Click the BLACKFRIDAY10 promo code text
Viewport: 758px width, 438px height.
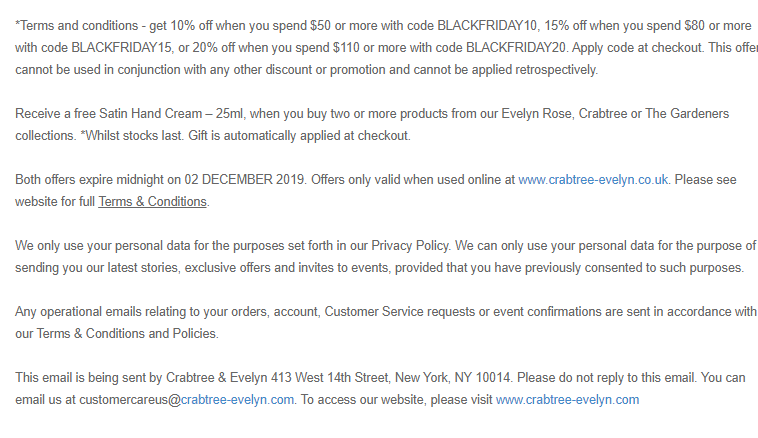487,26
